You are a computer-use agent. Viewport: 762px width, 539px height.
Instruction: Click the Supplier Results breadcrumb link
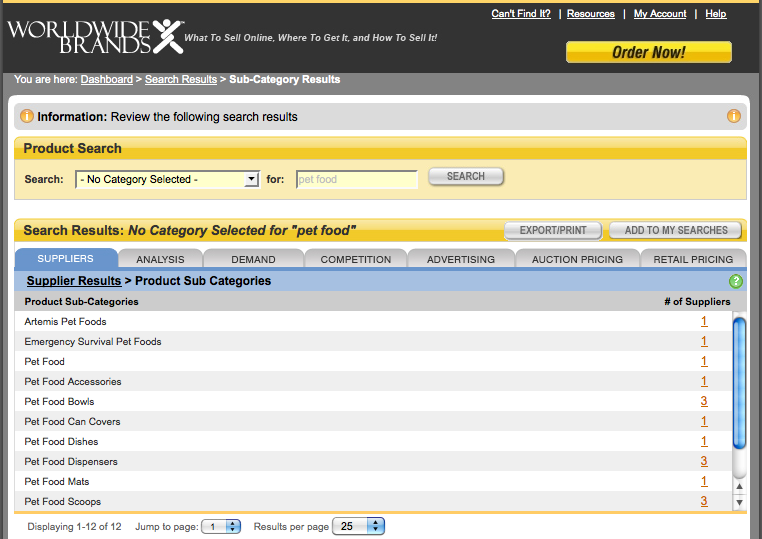pos(74,281)
